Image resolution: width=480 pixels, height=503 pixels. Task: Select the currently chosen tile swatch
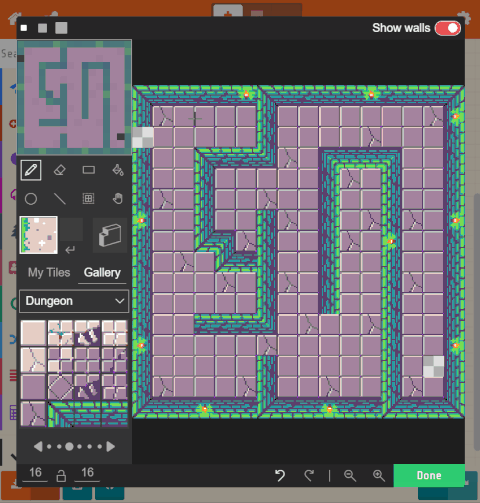[39, 235]
